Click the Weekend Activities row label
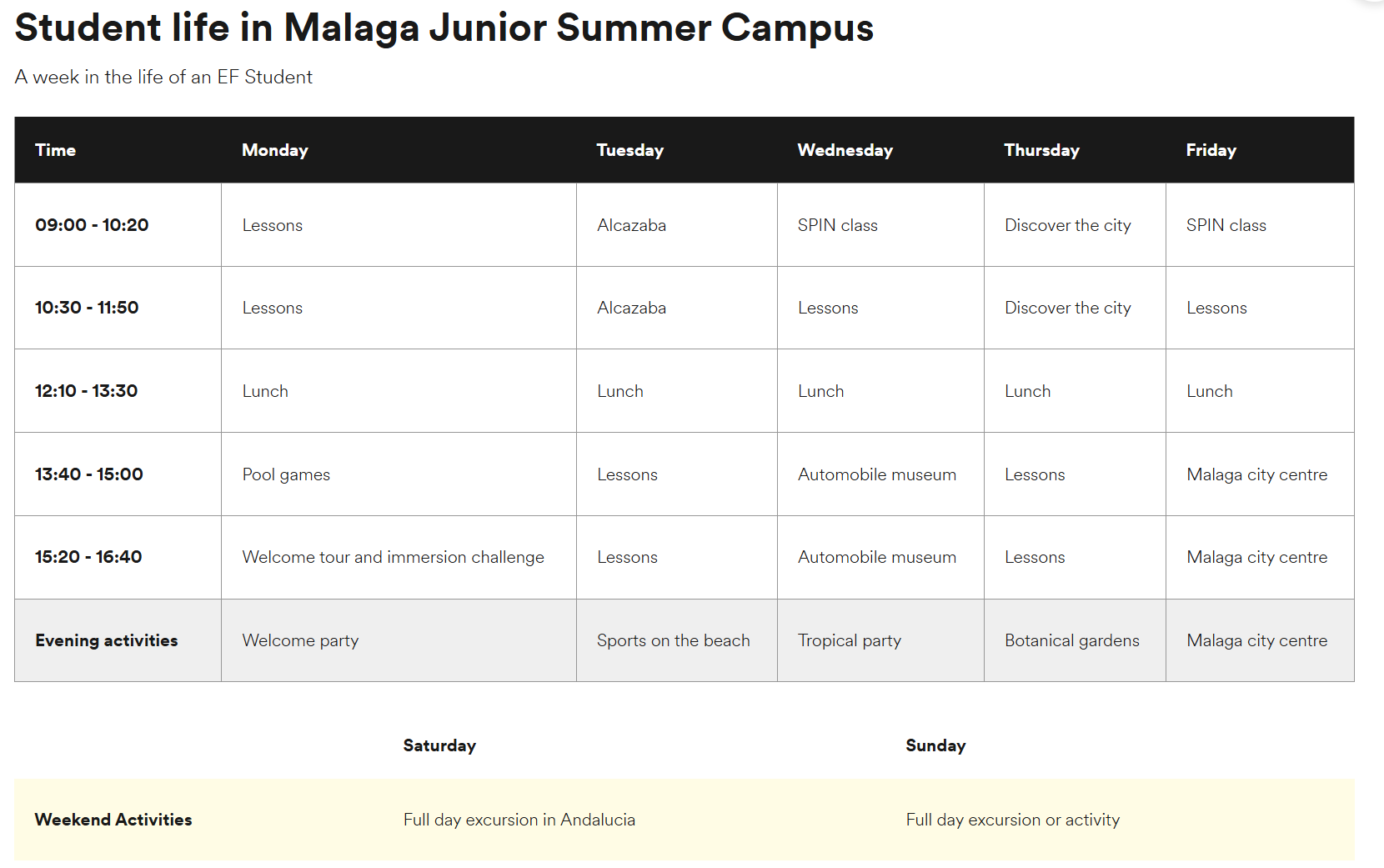The image size is (1384, 868). 113,820
